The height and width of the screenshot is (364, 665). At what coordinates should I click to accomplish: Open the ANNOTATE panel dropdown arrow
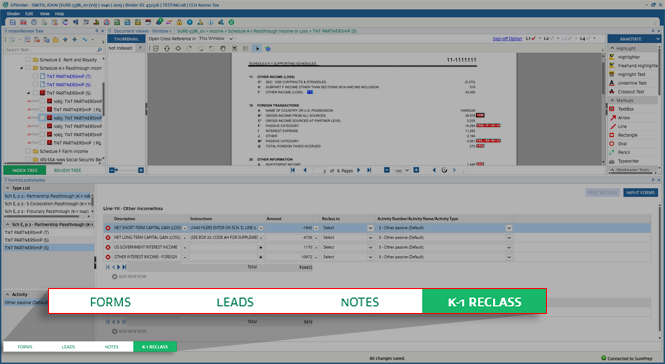coord(657,39)
